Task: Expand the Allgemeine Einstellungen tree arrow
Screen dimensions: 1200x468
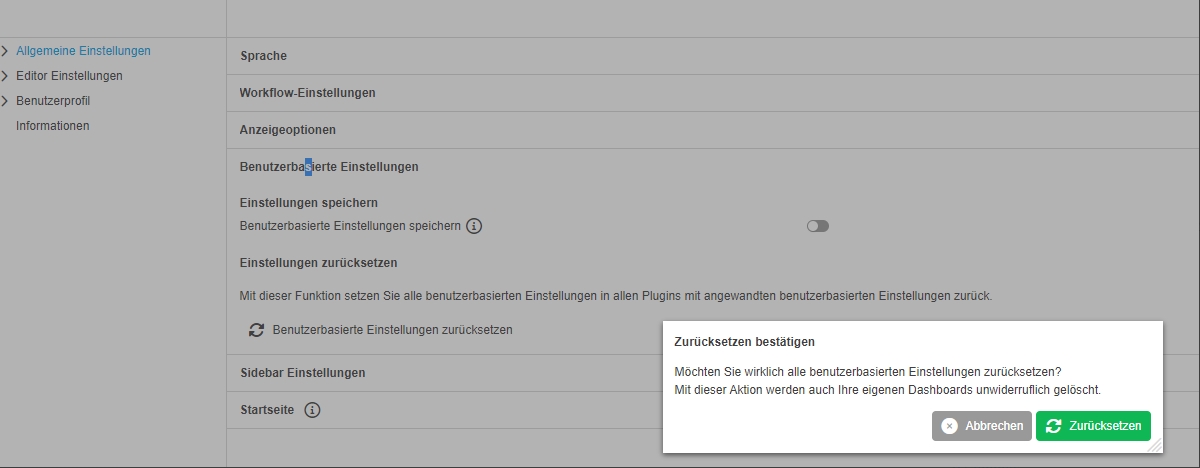Action: click(6, 50)
